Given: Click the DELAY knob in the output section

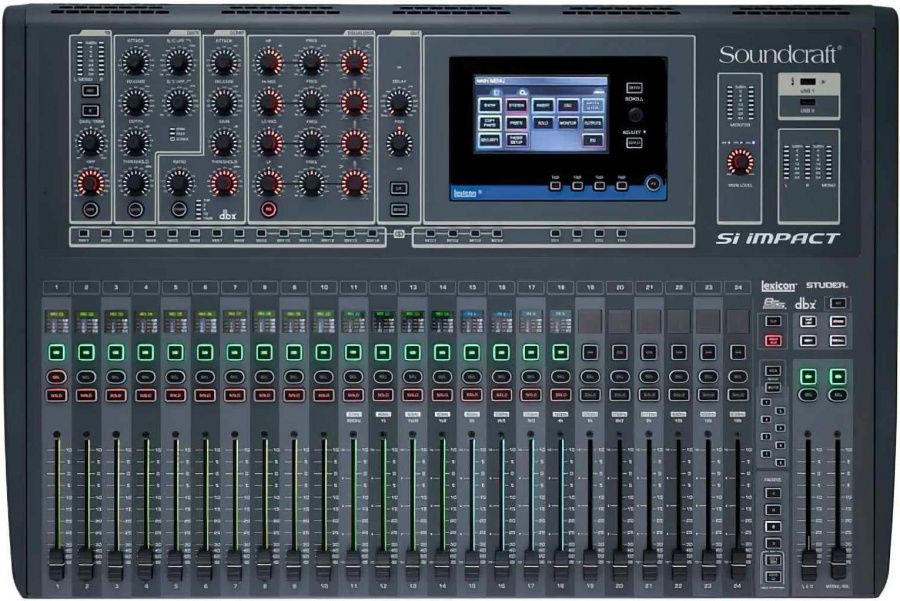Looking at the screenshot, I should (x=399, y=102).
